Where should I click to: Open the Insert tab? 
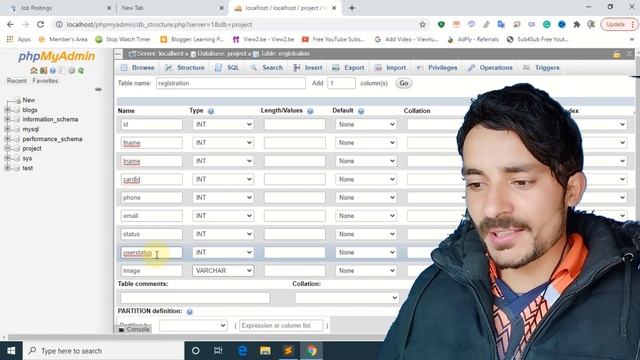tap(308, 68)
